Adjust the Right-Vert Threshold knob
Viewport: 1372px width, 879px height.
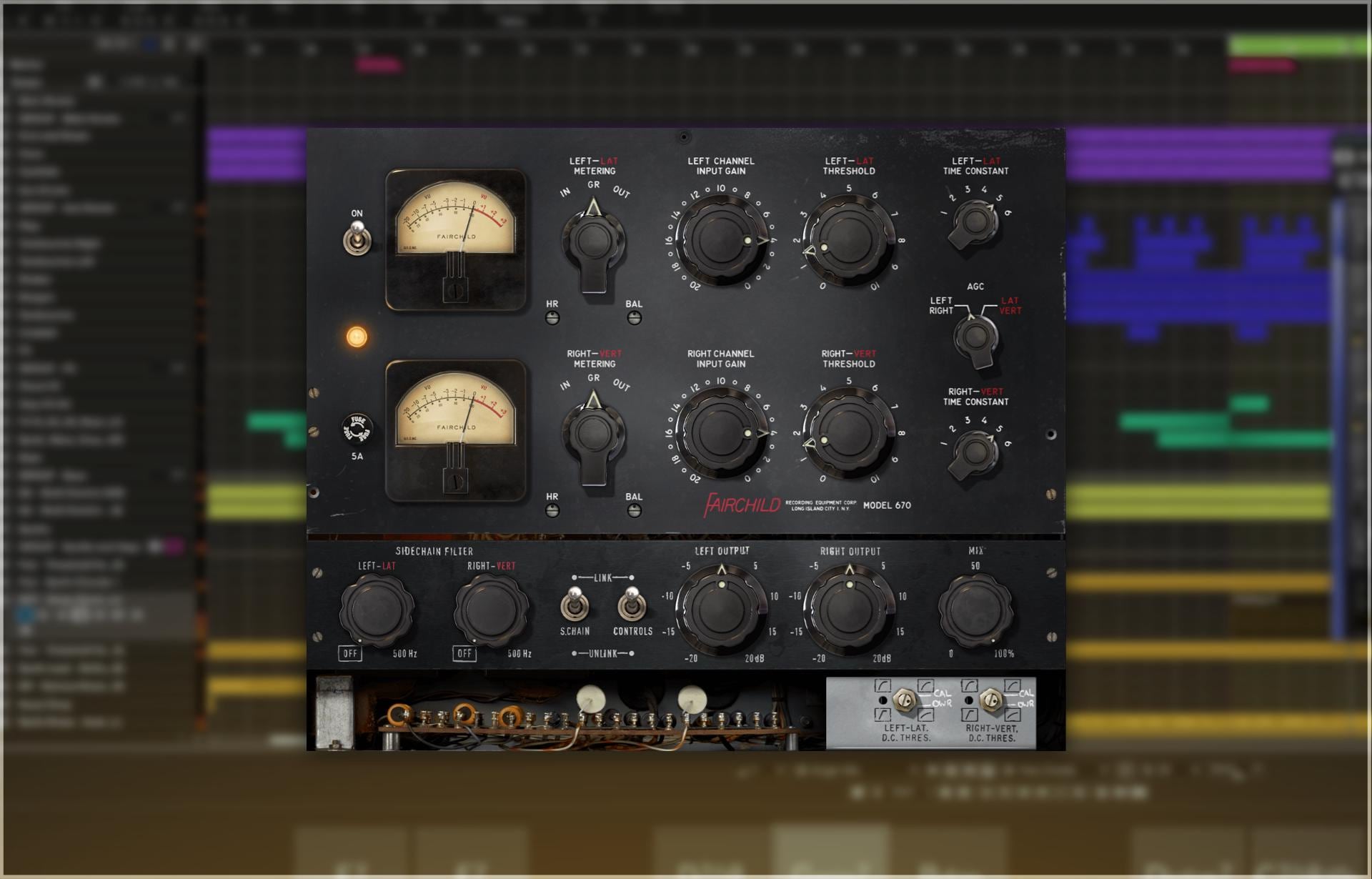(x=849, y=432)
